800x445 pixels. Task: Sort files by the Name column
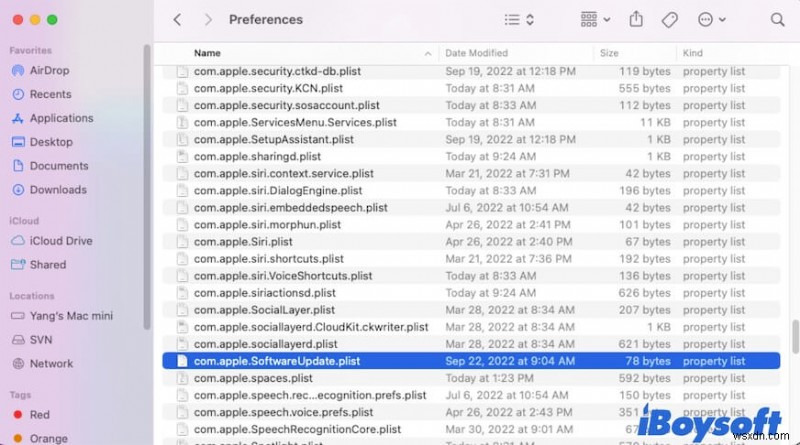tap(208, 53)
